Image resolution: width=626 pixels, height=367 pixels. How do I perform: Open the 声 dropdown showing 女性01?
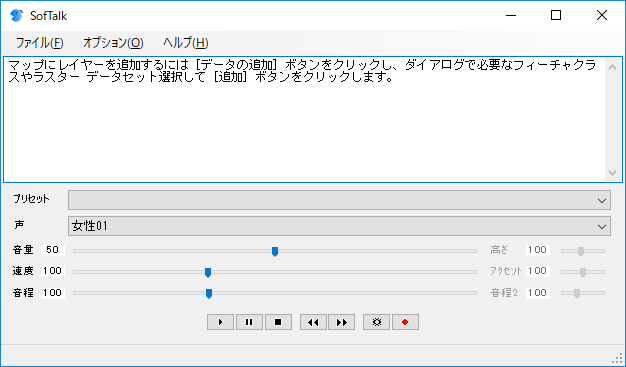point(339,226)
